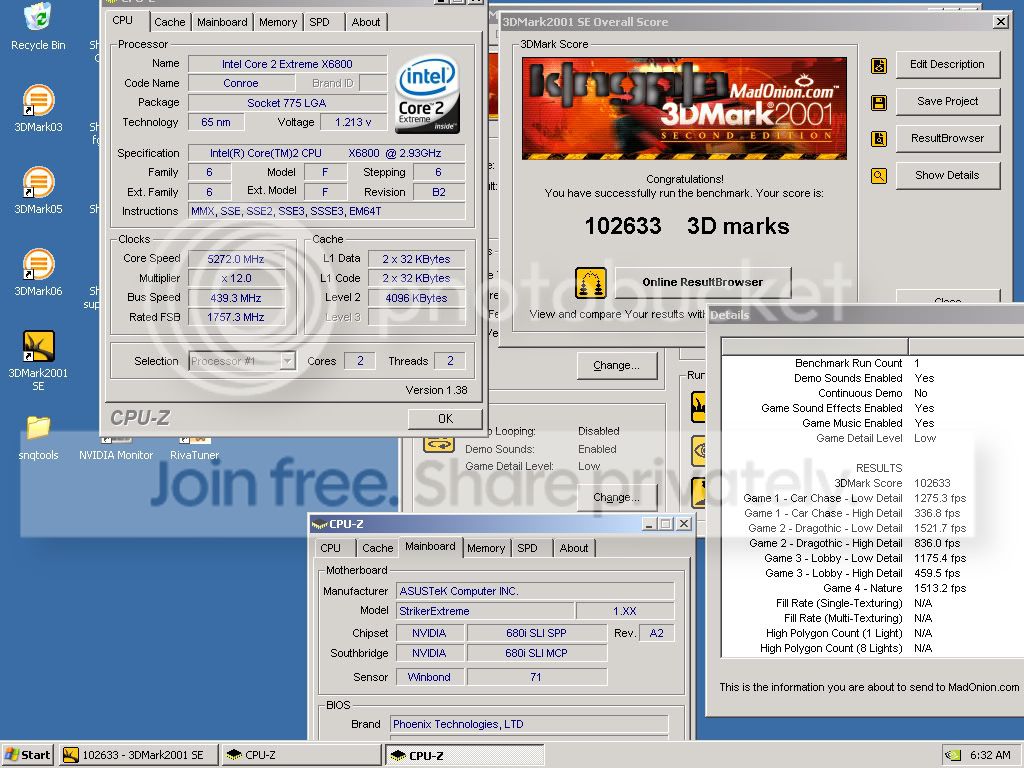
Task: Click the Intel Core 2 Extreme logo
Action: 428,95
